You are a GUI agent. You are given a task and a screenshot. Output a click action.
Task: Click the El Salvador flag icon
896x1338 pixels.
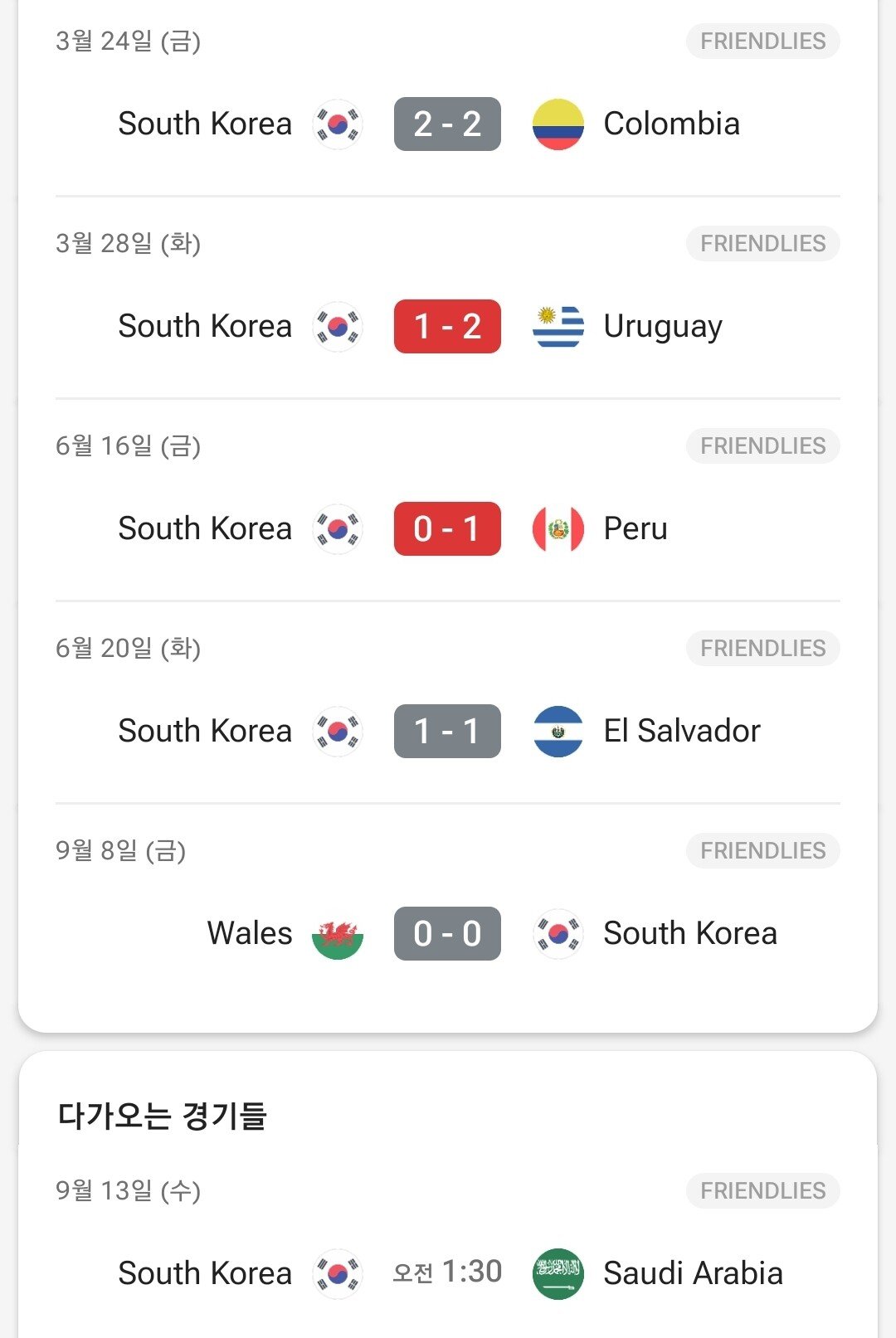558,732
